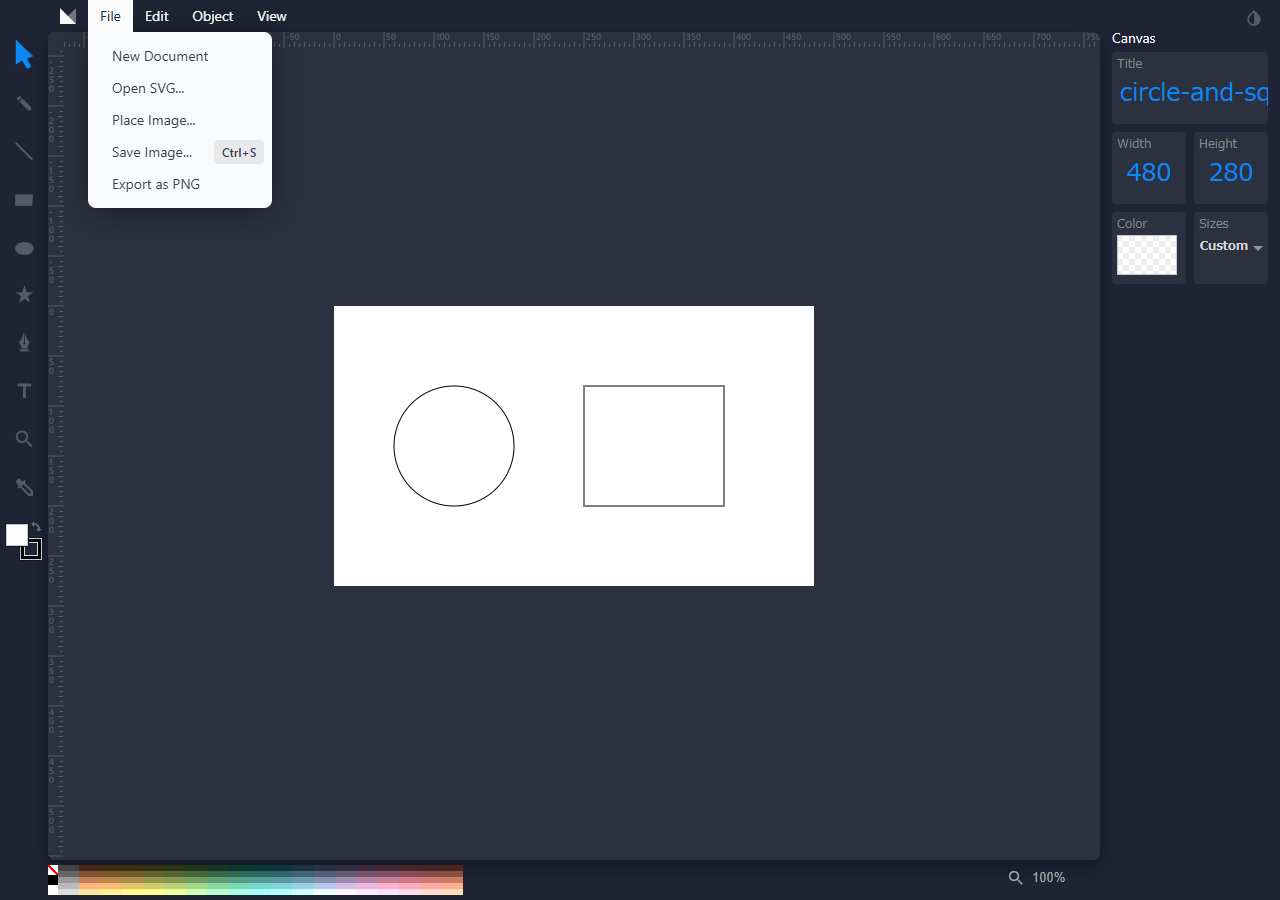Open the zoom level 100% dropdown

point(1048,877)
